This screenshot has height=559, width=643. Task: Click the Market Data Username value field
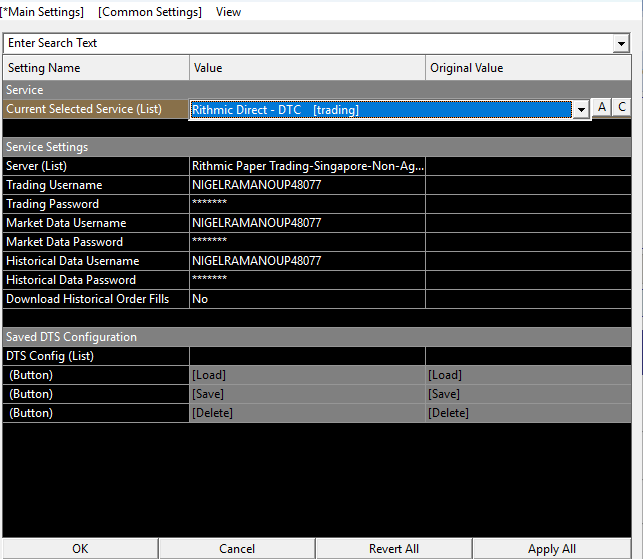[308, 223]
